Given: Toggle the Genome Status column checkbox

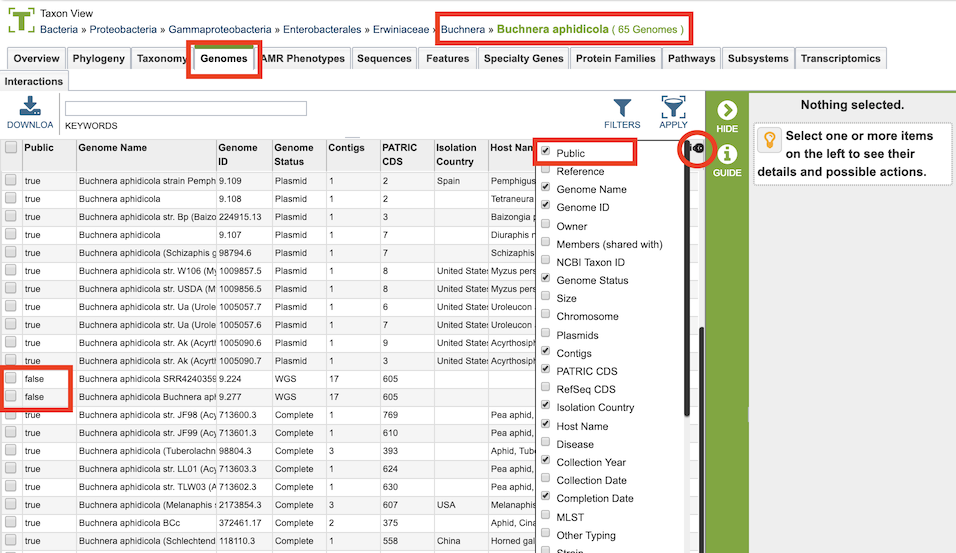Looking at the screenshot, I should [546, 278].
